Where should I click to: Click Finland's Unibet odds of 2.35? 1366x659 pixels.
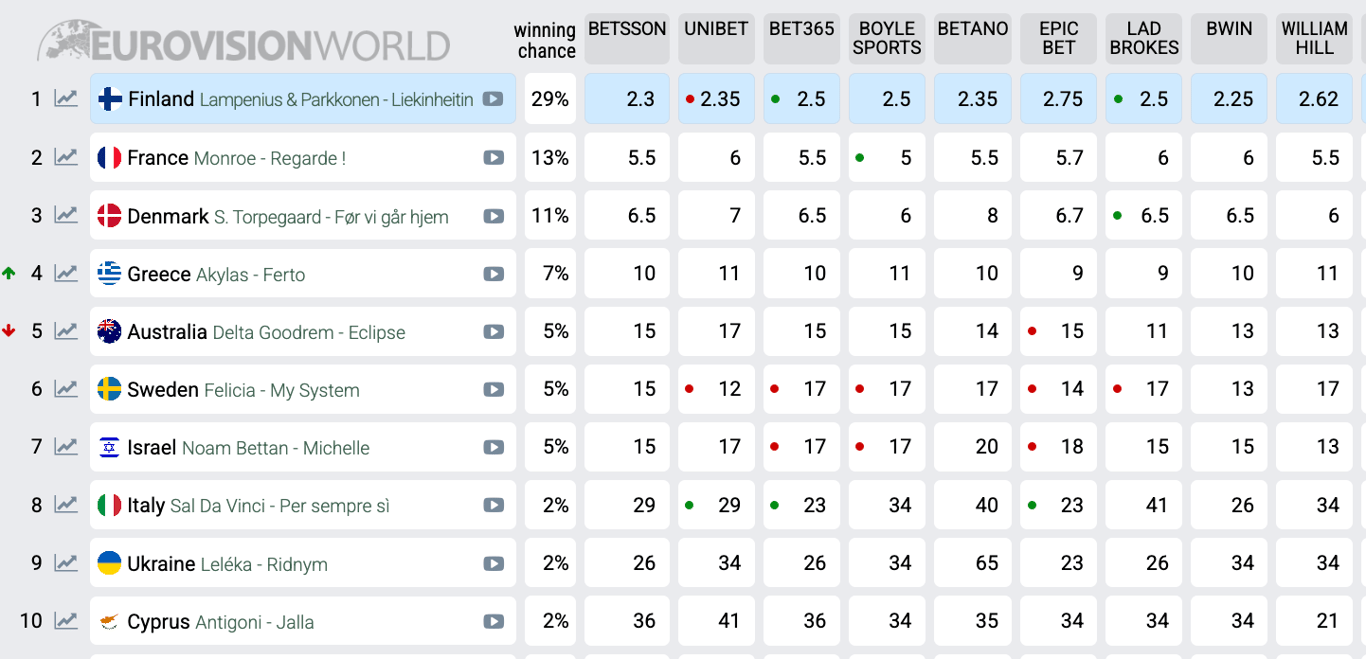[716, 99]
